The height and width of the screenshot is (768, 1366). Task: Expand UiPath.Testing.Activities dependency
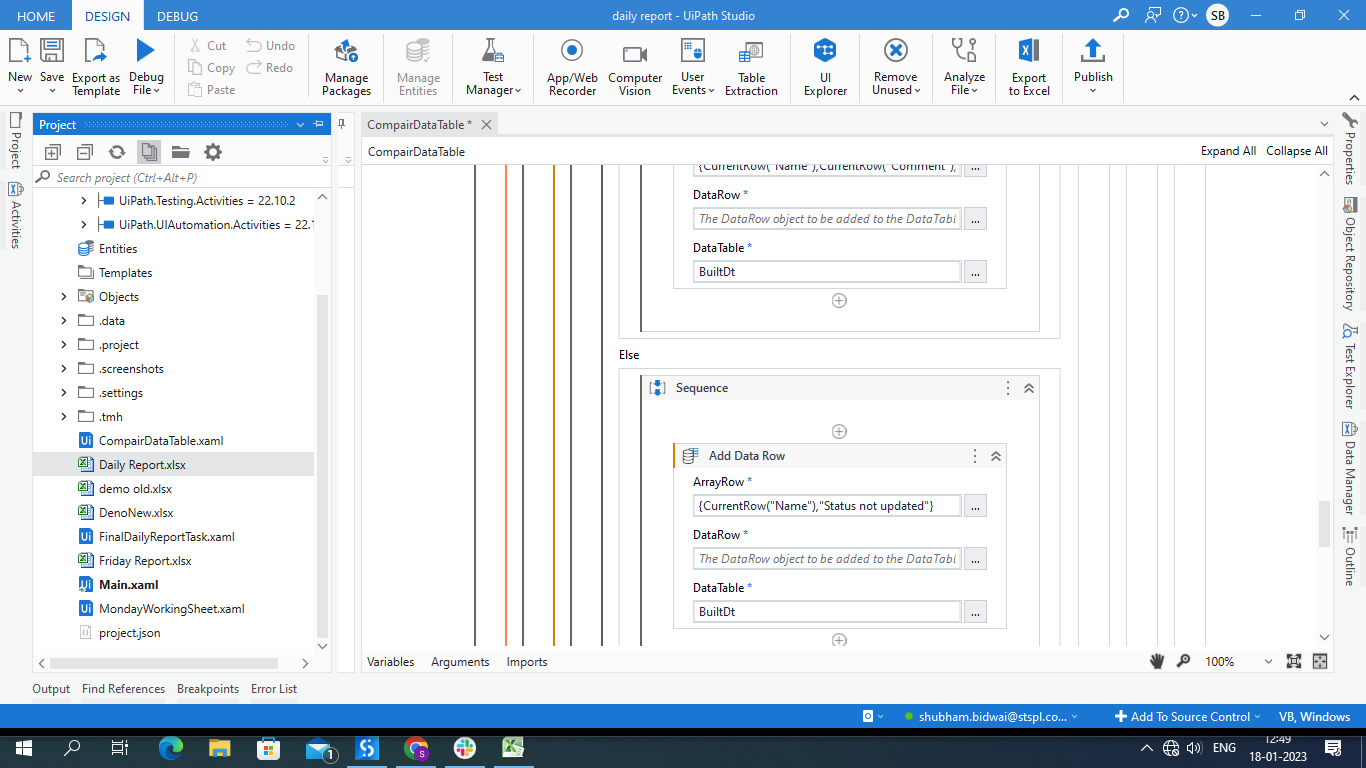[x=84, y=201]
